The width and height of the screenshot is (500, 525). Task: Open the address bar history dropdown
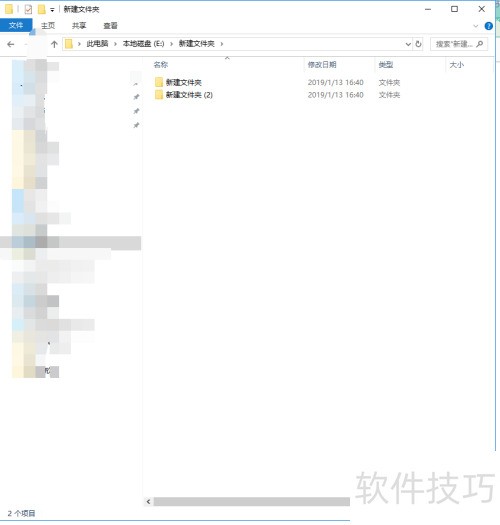(x=408, y=44)
